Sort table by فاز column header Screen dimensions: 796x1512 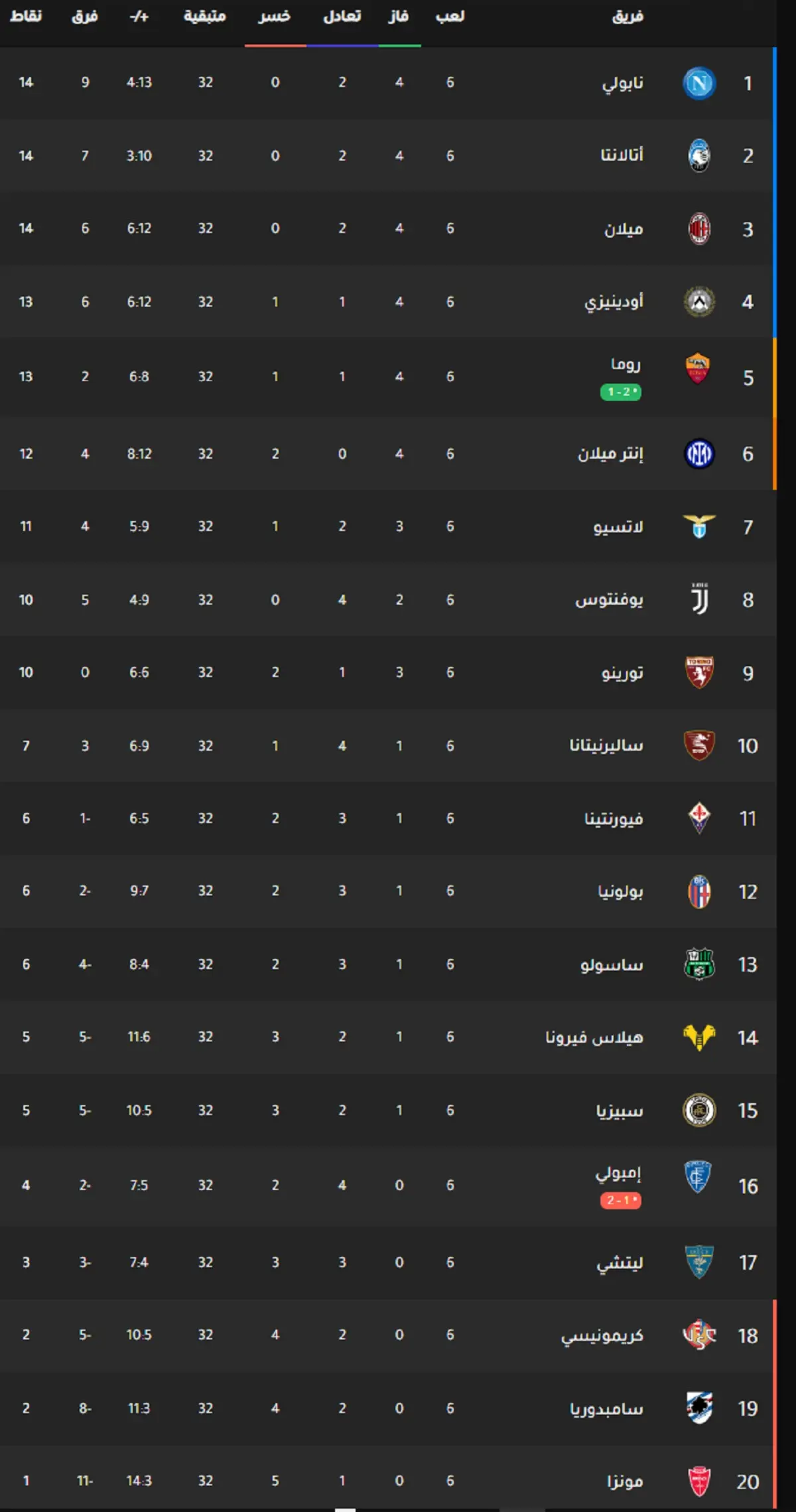pos(399,17)
